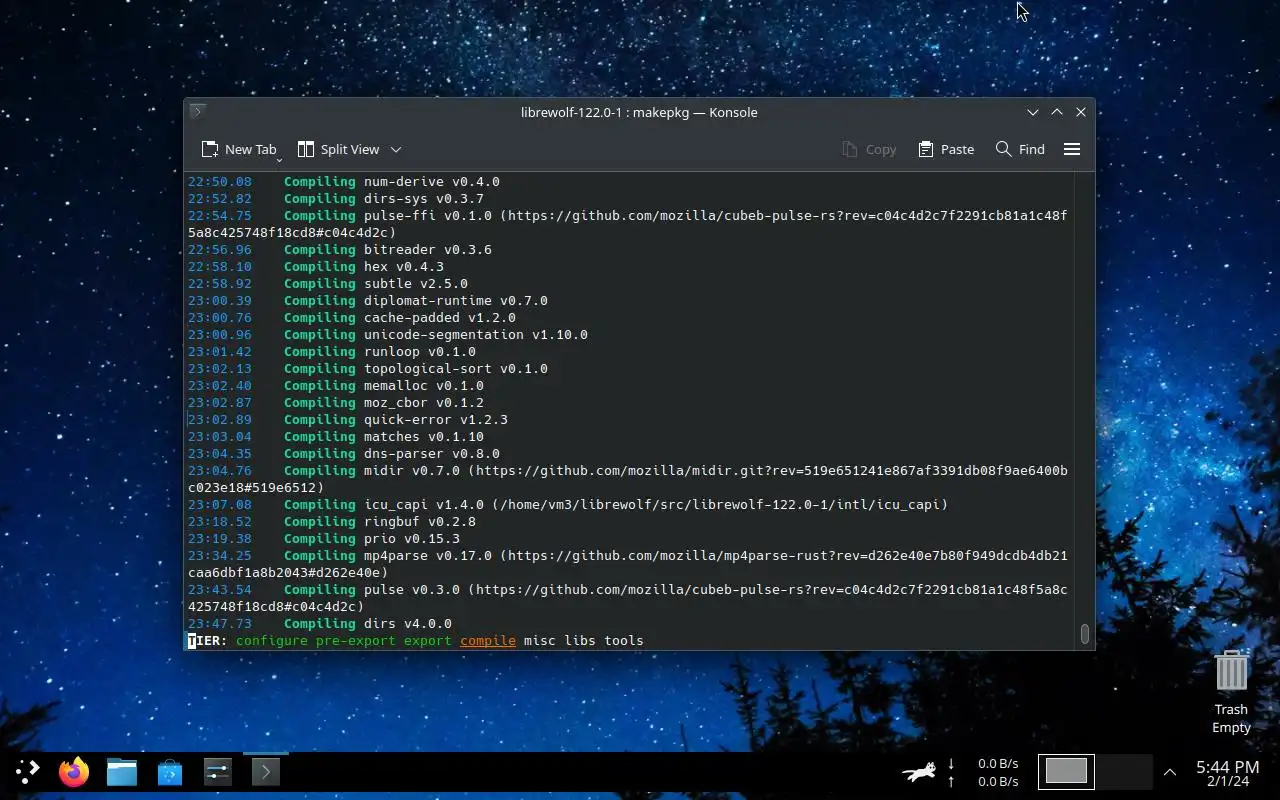The width and height of the screenshot is (1280, 800).
Task: Switch to the first virtual desktop in pager
Action: pyautogui.click(x=1066, y=771)
